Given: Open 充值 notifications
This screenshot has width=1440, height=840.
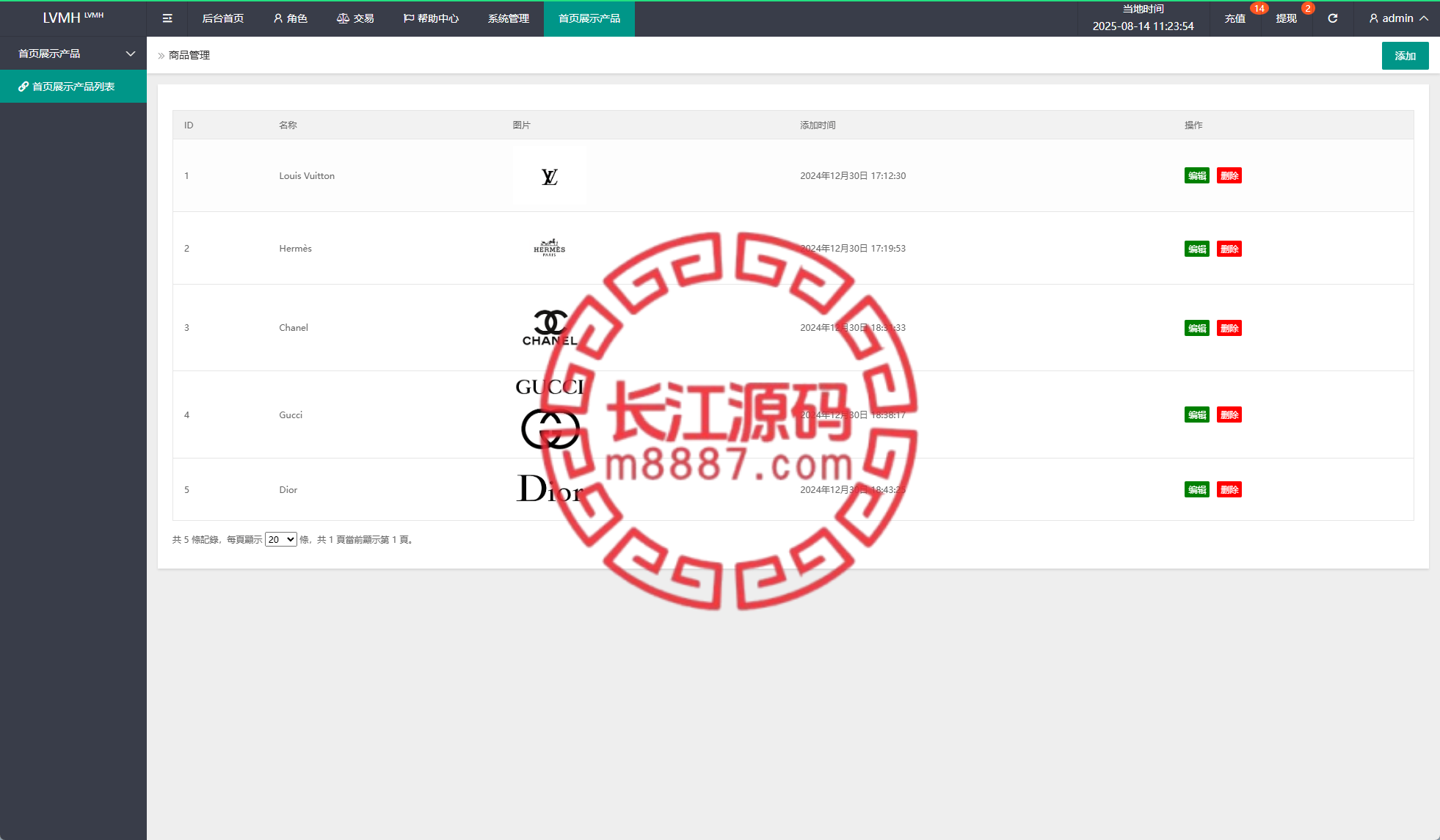Looking at the screenshot, I should (x=1235, y=18).
